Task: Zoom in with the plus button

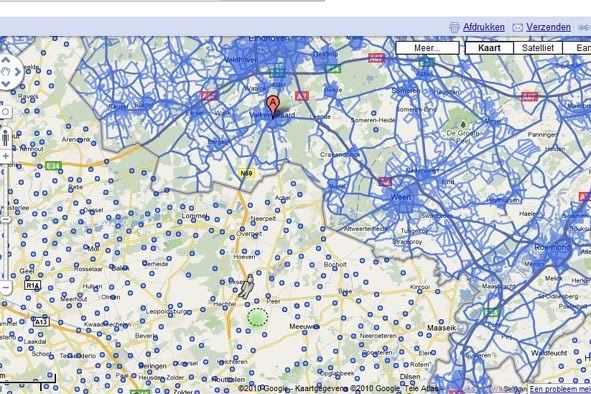Action: click(x=5, y=156)
